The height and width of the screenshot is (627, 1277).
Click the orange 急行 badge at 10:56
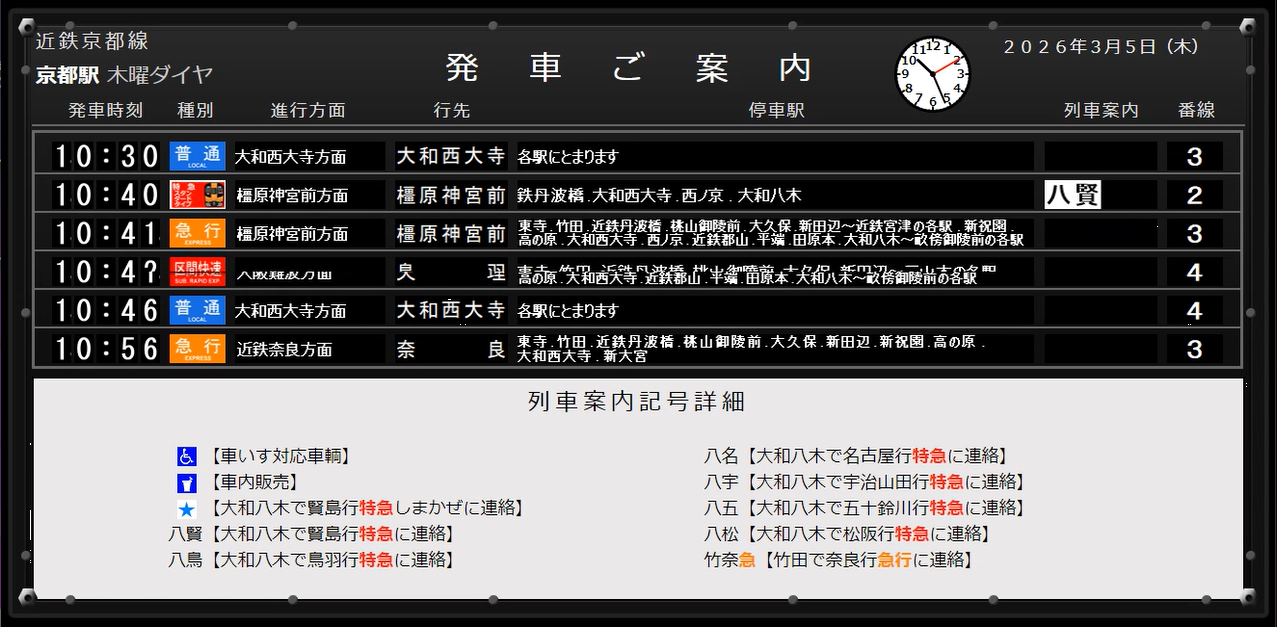(x=197, y=349)
